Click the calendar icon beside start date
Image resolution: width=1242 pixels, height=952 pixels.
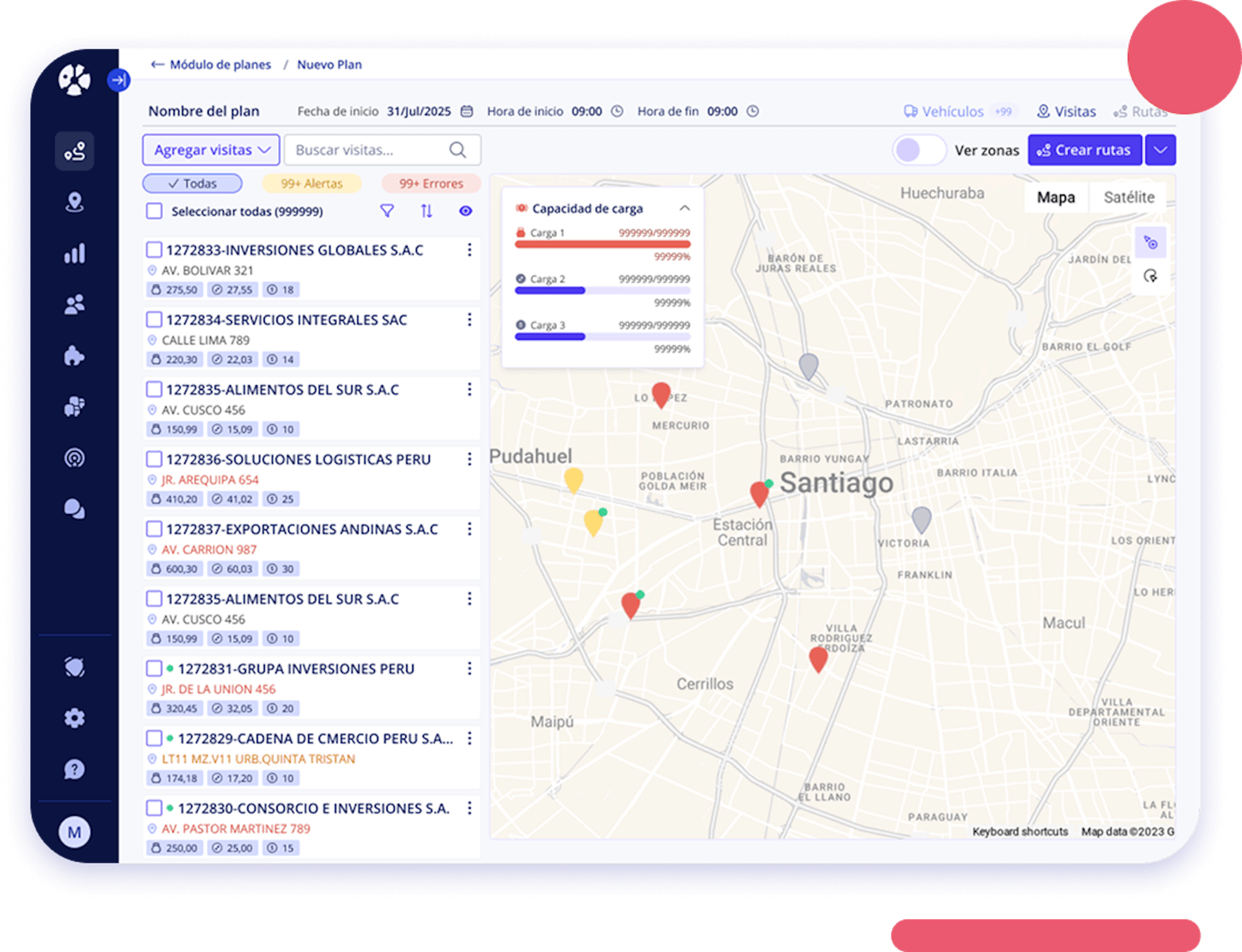point(466,111)
